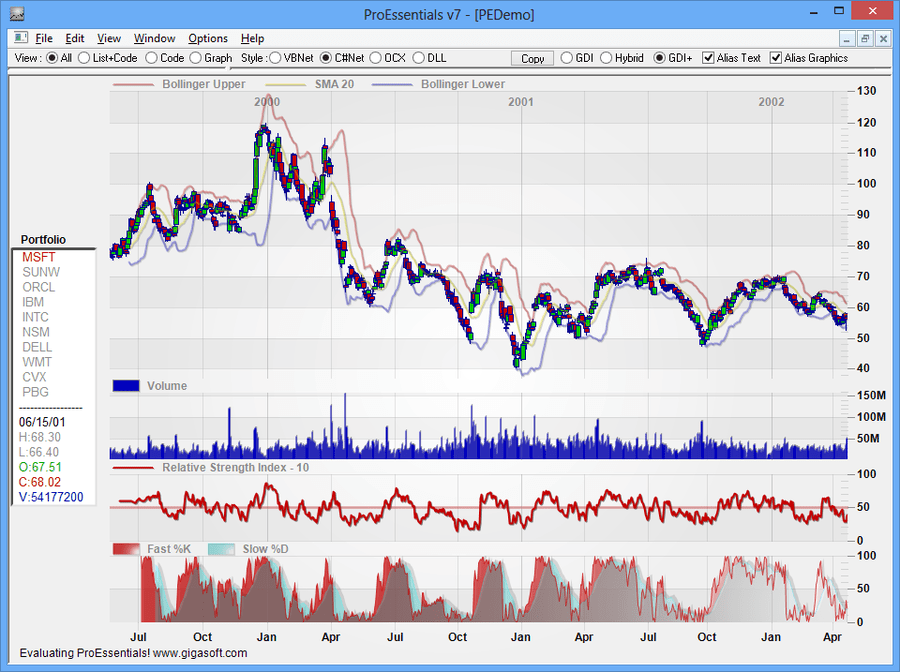Image resolution: width=900 pixels, height=672 pixels.
Task: Click the blue Volume legend swatch
Action: [126, 386]
